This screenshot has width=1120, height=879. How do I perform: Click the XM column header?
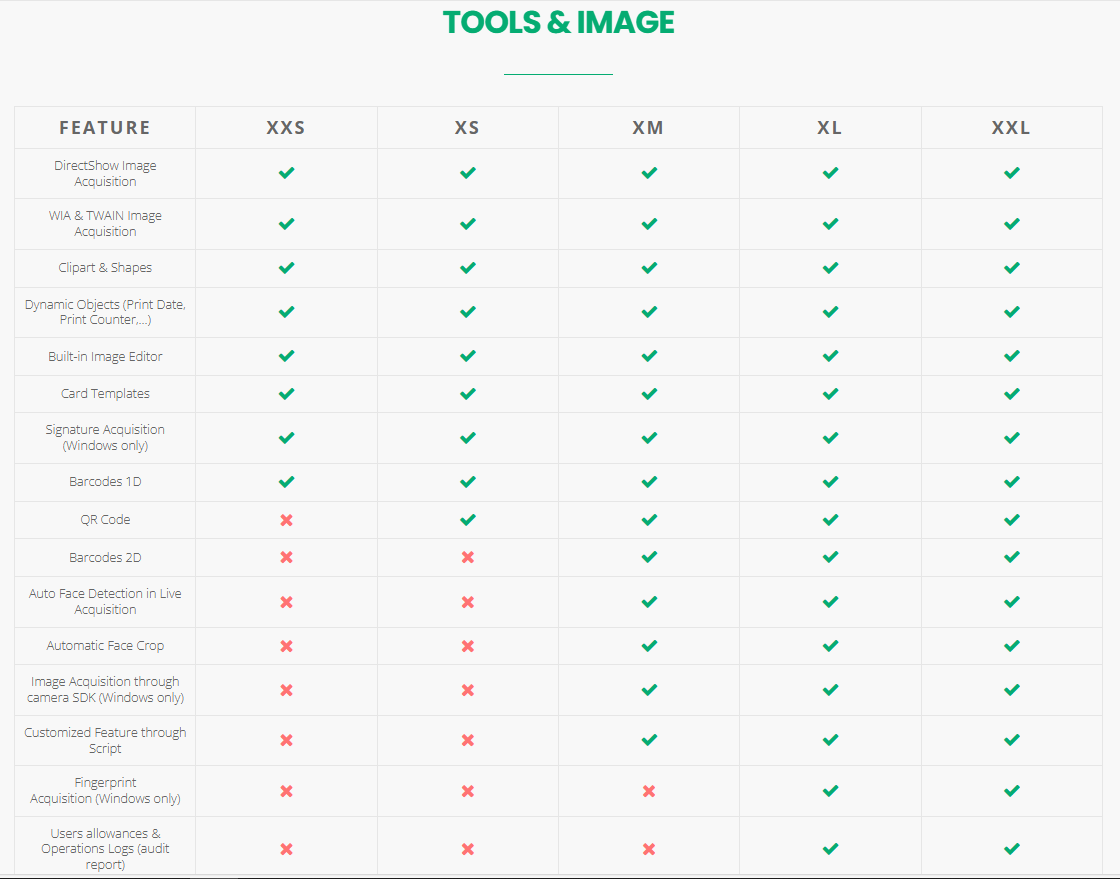[x=648, y=128]
